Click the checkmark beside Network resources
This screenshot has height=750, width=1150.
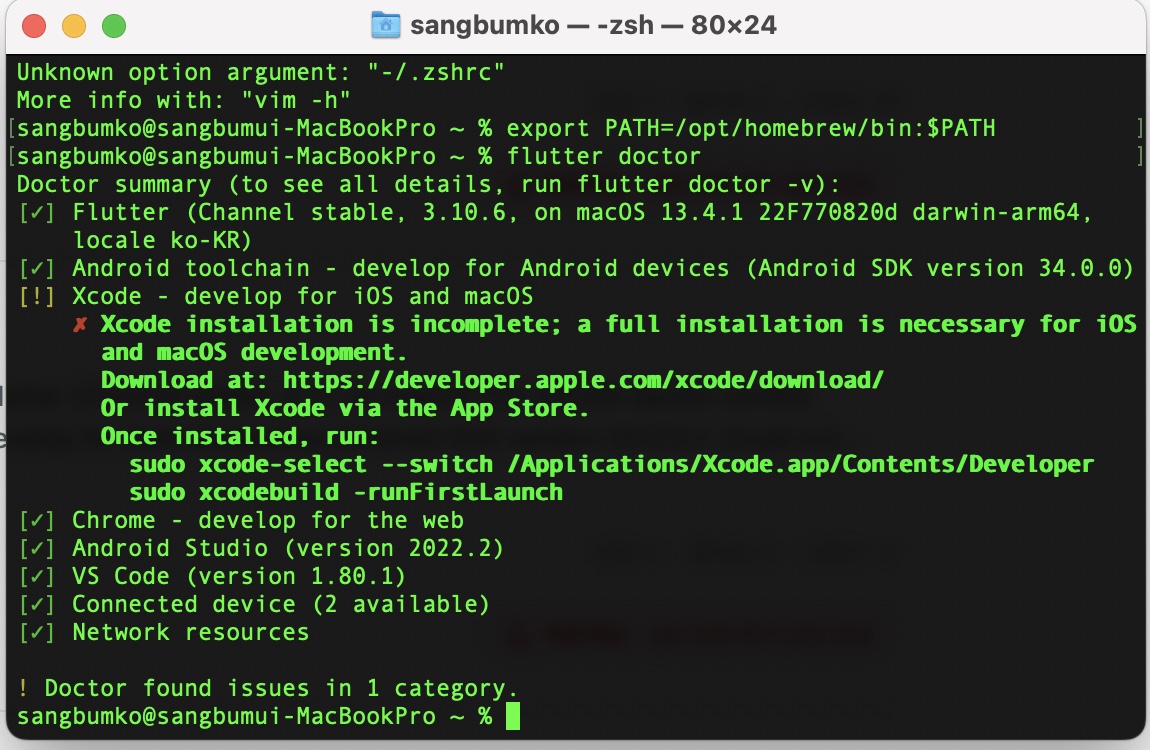(x=37, y=632)
